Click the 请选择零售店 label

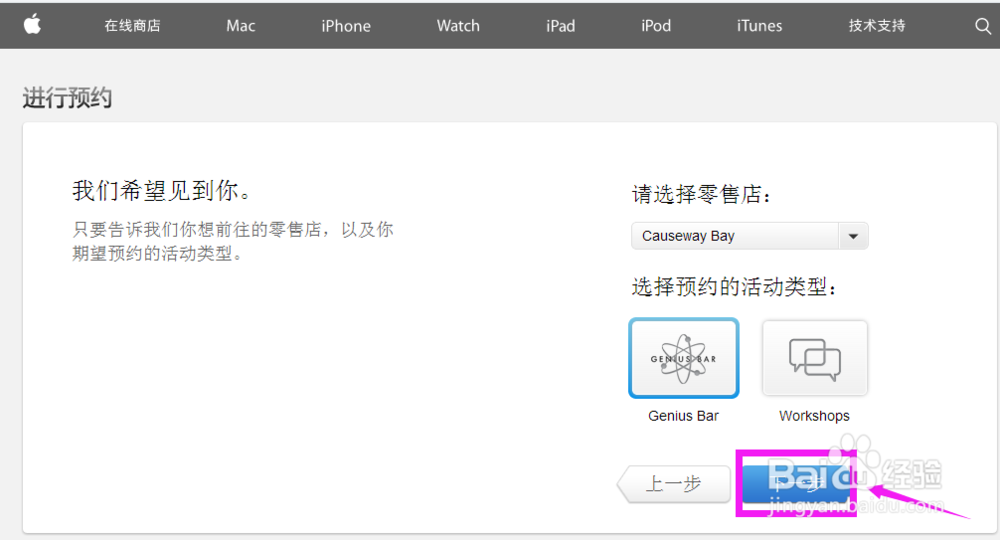point(702,194)
